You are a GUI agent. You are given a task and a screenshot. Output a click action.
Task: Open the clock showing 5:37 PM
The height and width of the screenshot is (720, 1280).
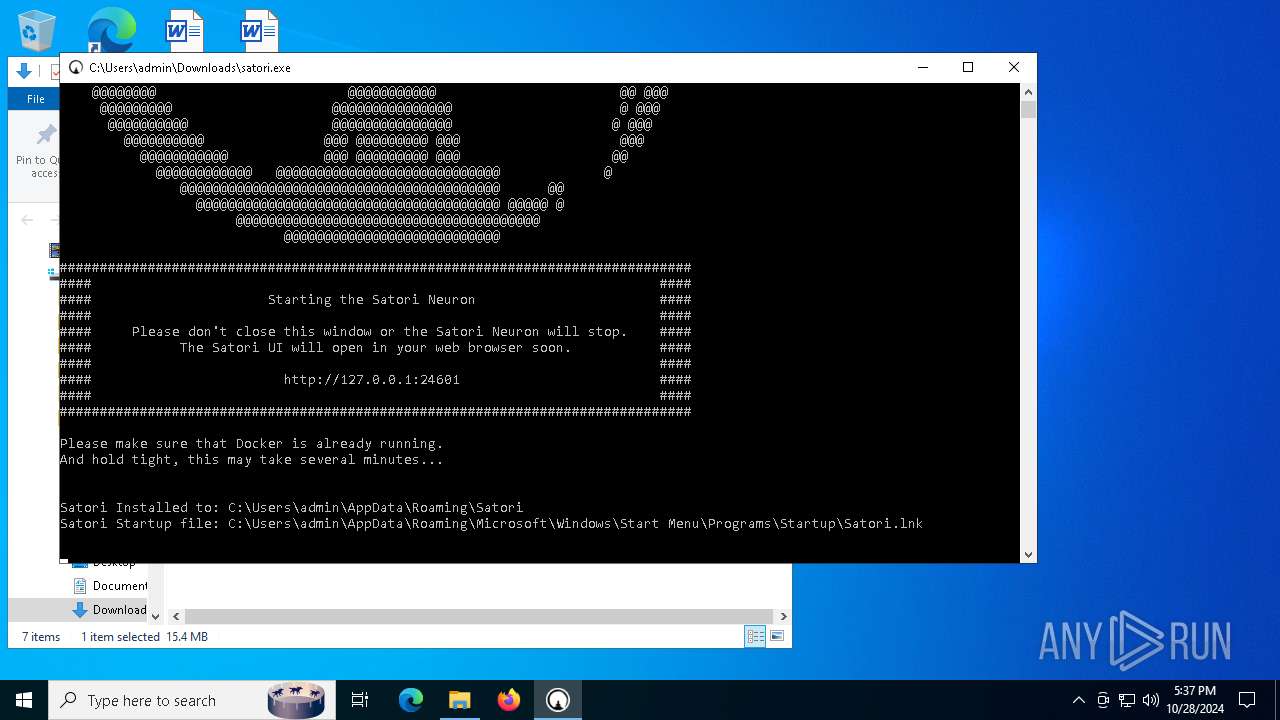coord(1195,700)
